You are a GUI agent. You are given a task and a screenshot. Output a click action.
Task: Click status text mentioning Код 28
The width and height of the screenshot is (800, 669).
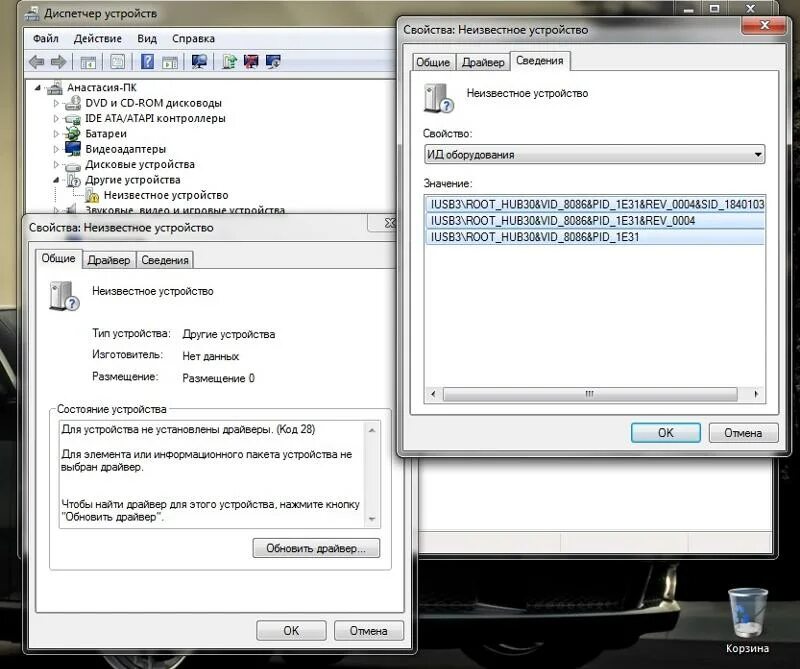(188, 429)
